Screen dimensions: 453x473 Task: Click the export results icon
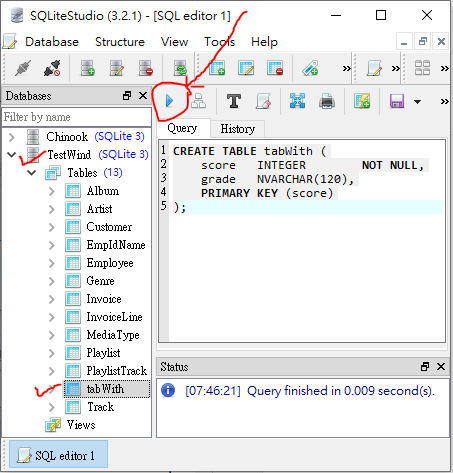[297, 101]
